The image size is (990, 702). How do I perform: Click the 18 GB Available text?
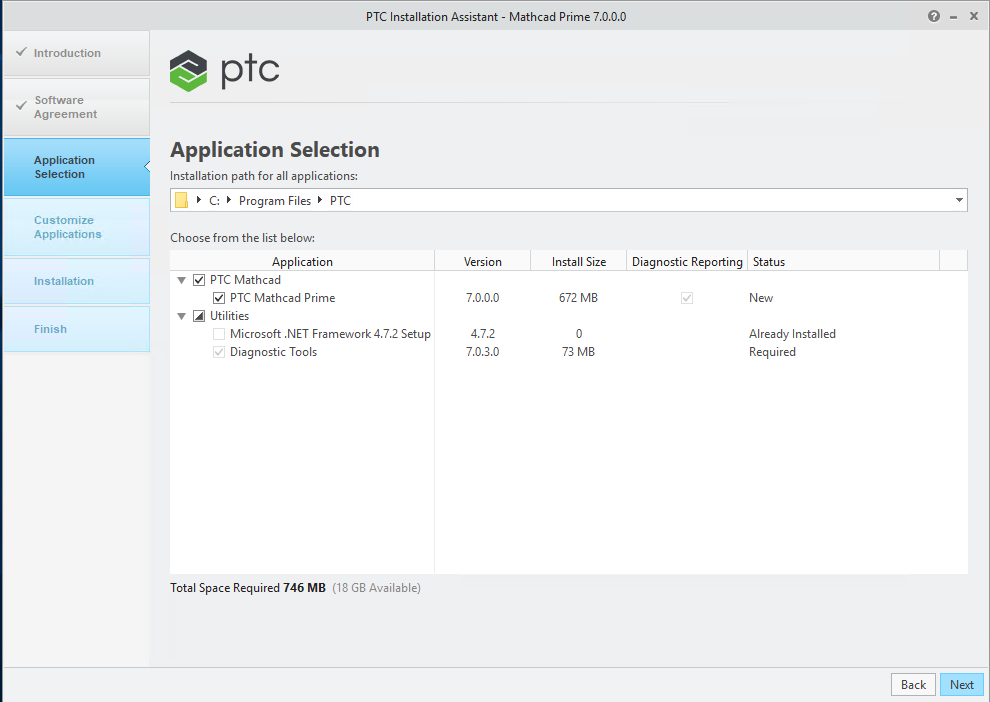pyautogui.click(x=376, y=588)
